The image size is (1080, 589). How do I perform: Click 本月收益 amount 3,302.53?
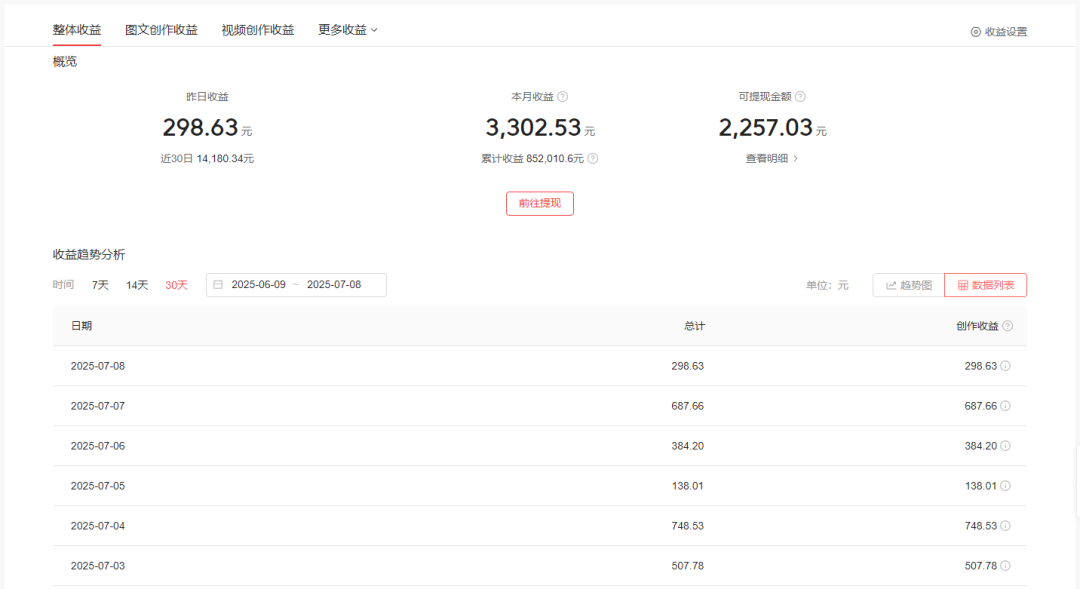point(534,127)
